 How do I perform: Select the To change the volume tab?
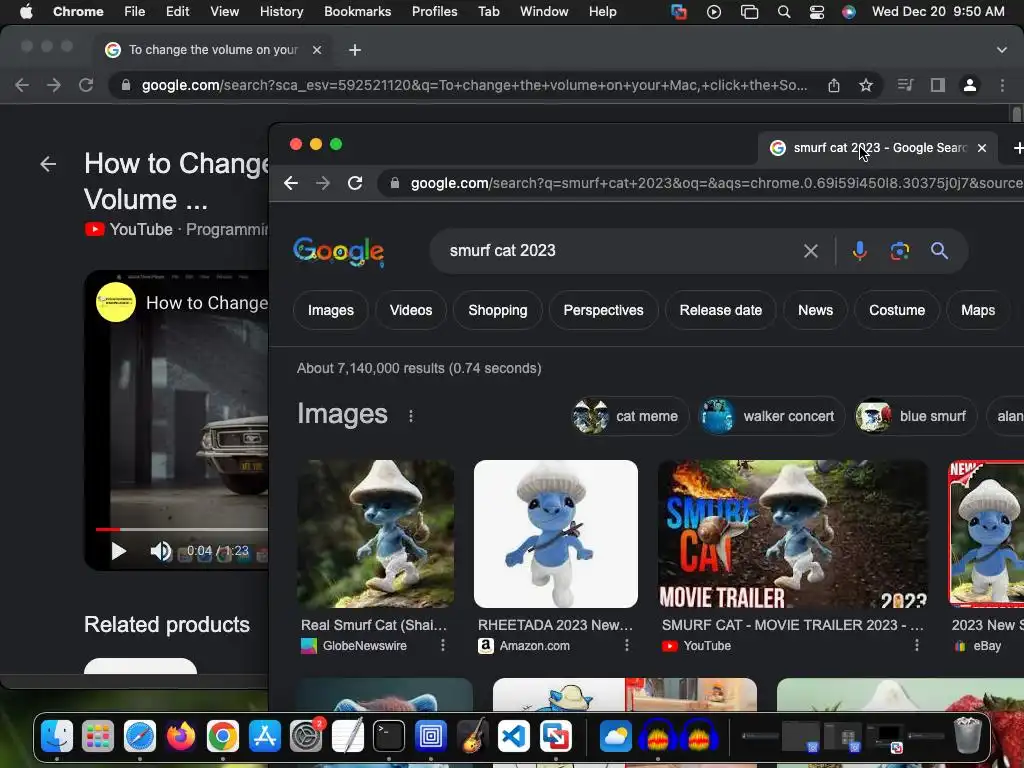[x=214, y=50]
